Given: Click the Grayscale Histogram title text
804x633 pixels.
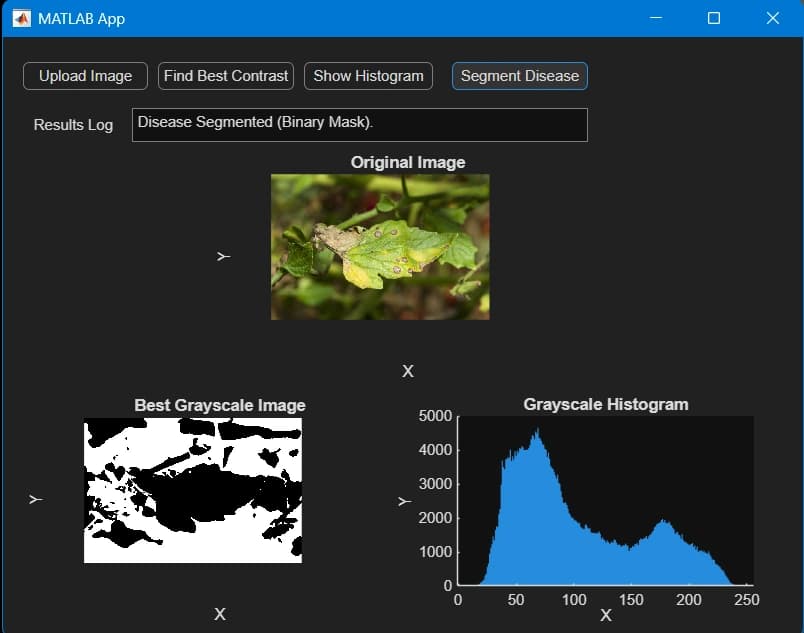Looking at the screenshot, I should point(606,404).
